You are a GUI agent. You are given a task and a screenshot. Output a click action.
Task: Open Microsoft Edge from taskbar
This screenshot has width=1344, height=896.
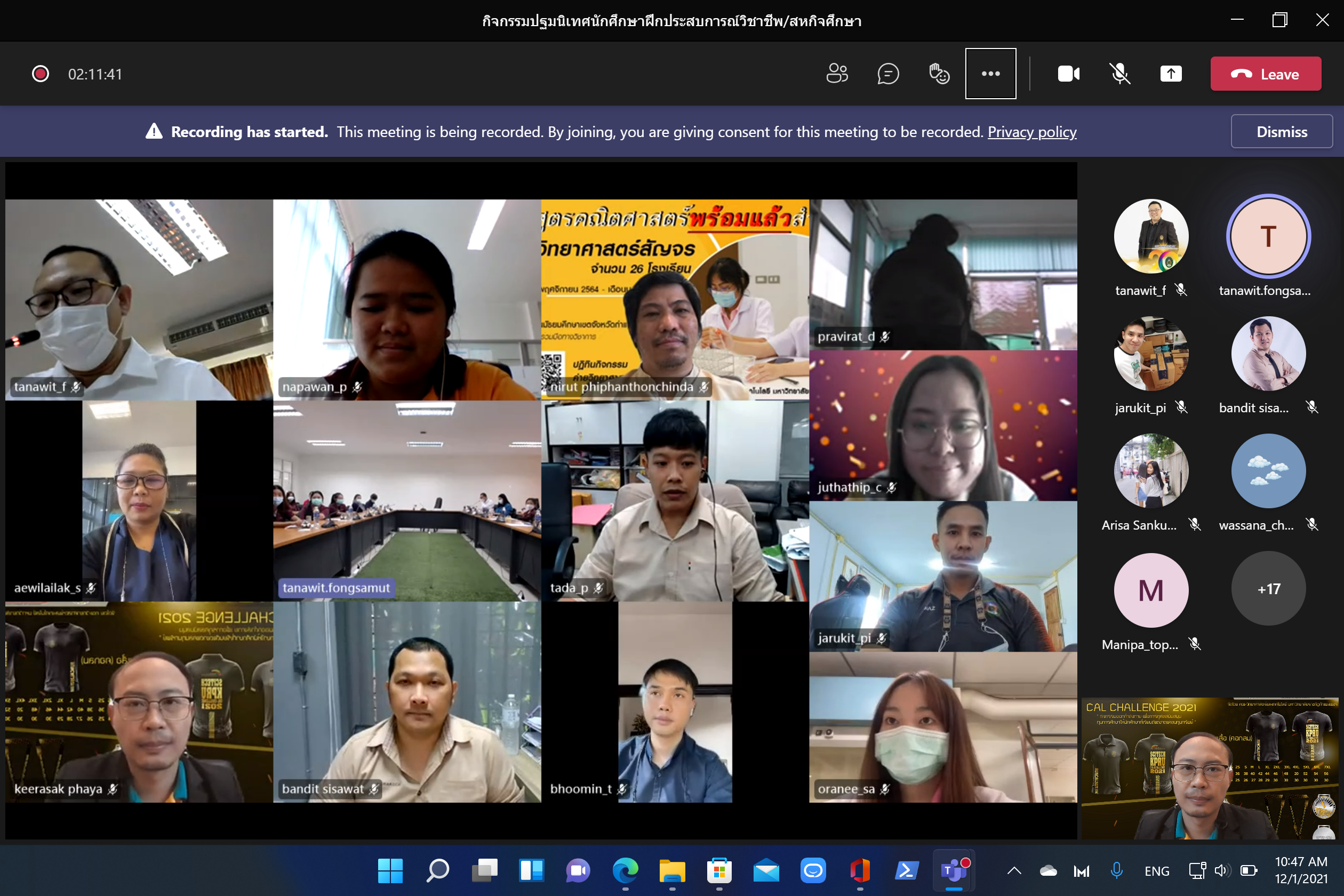click(x=625, y=870)
